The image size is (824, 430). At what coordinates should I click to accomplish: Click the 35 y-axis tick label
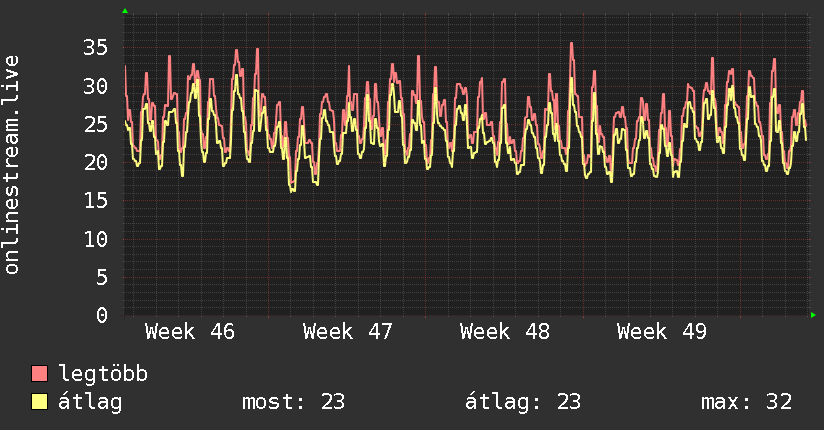click(x=95, y=47)
